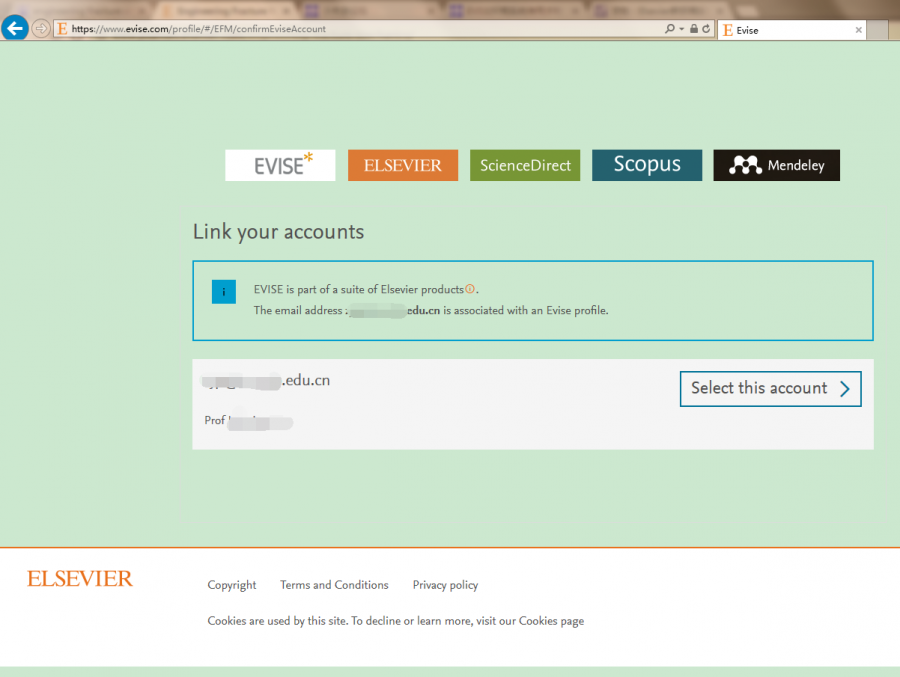Click the Mendeley logo tile
The image size is (900, 677).
(x=777, y=165)
